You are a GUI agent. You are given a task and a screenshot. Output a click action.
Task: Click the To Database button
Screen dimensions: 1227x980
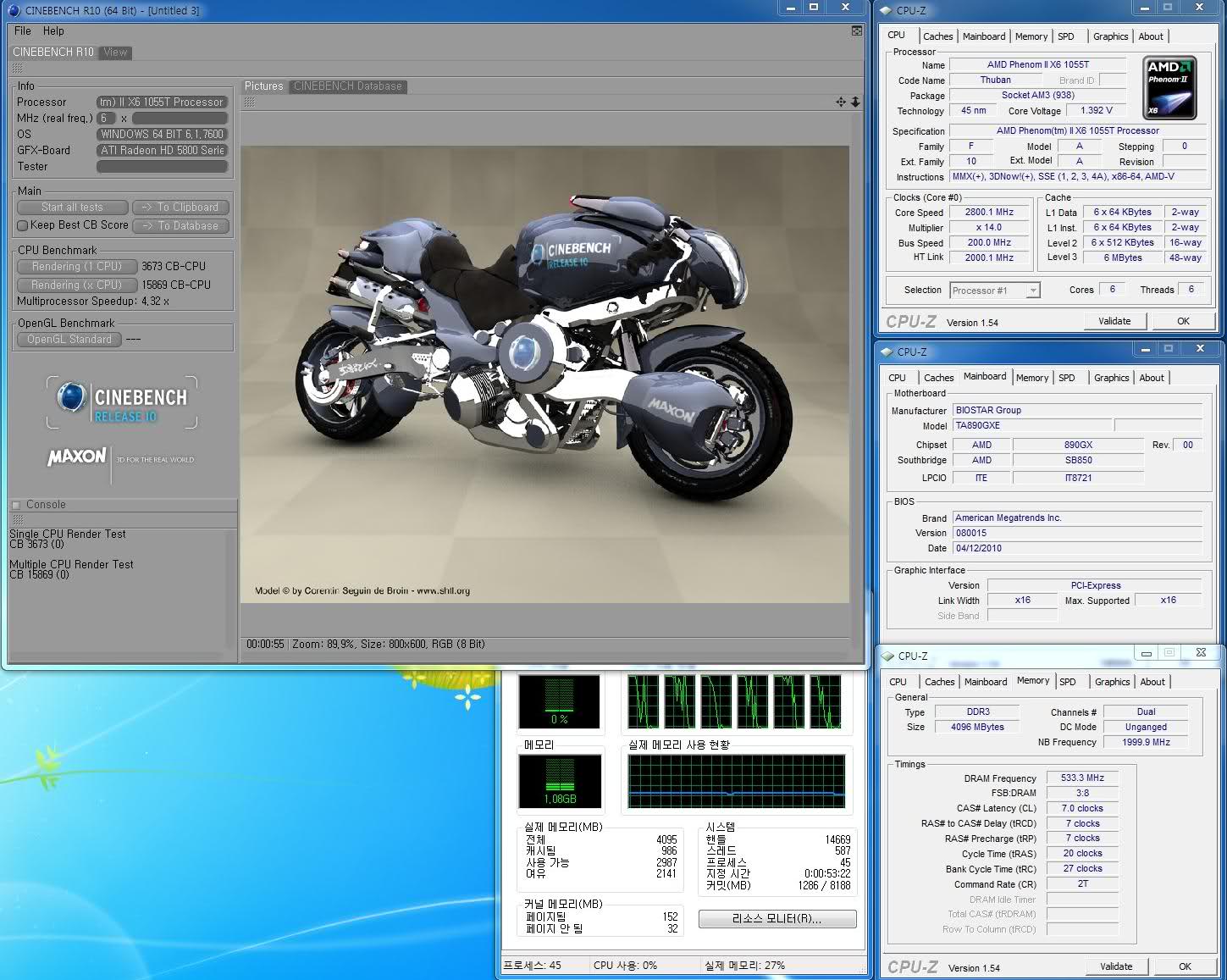pos(180,225)
